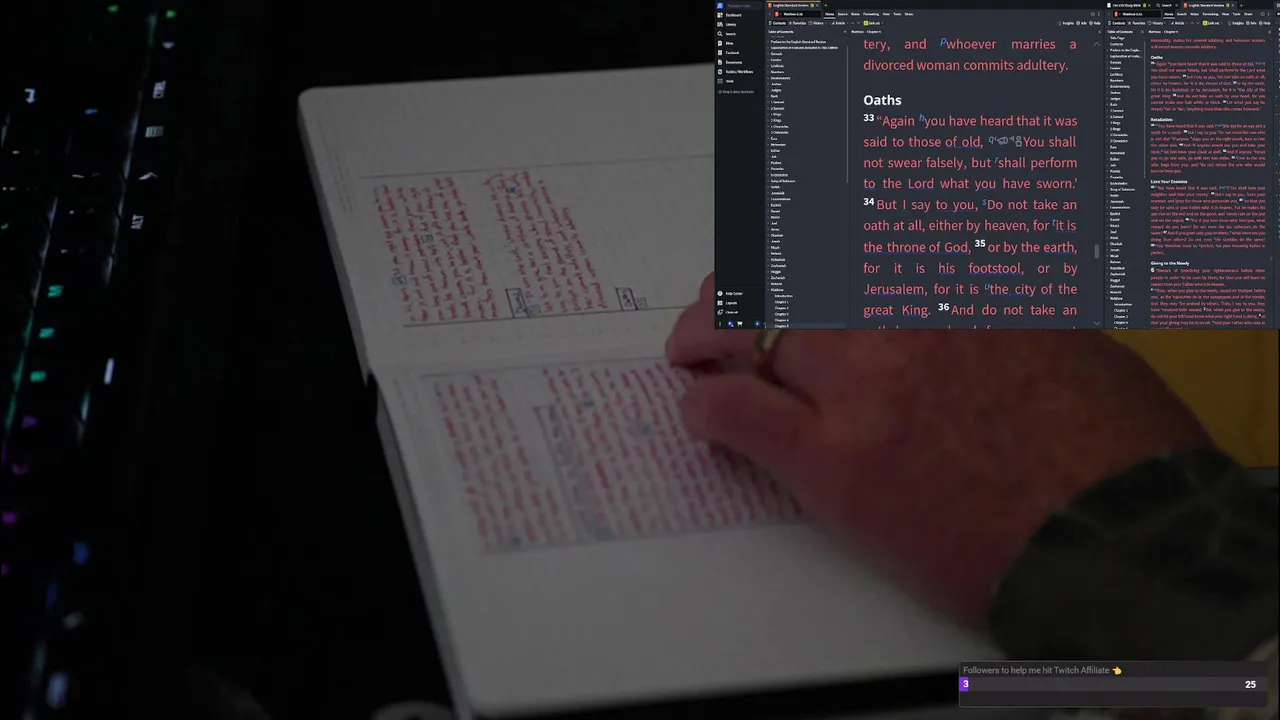Close the large-text panel's Table of Contents
Viewport: 1280px width, 720px height.
click(845, 32)
